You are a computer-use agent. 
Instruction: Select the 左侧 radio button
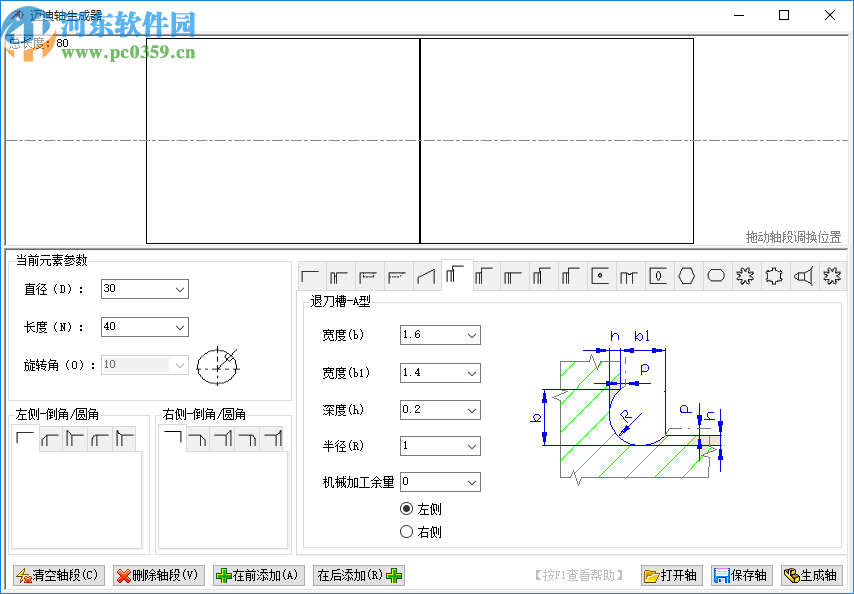point(406,509)
